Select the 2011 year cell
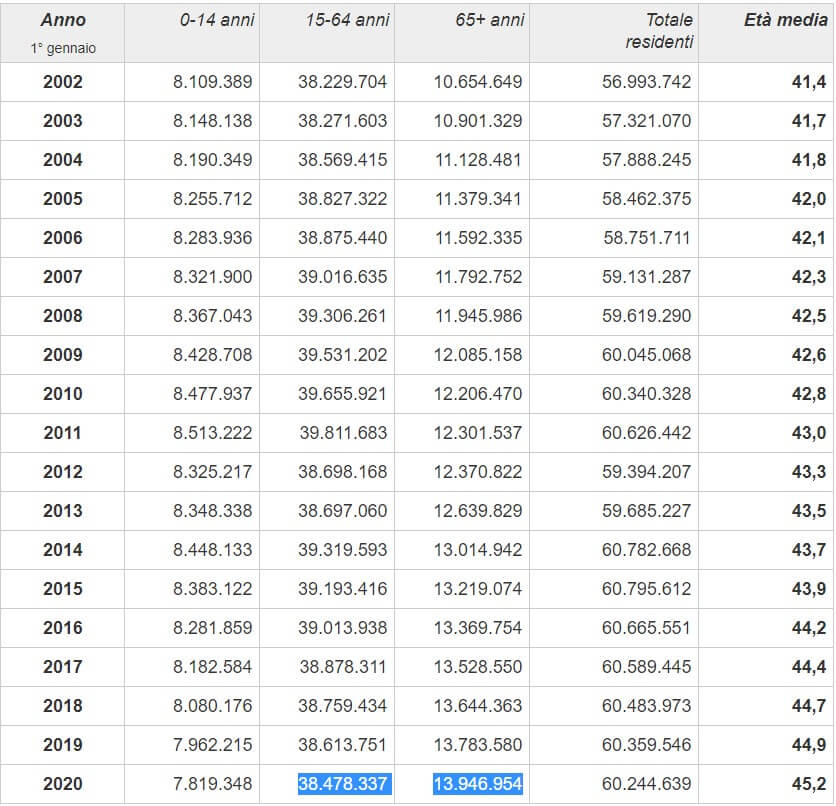Screen dimensions: 836x806 point(63,433)
